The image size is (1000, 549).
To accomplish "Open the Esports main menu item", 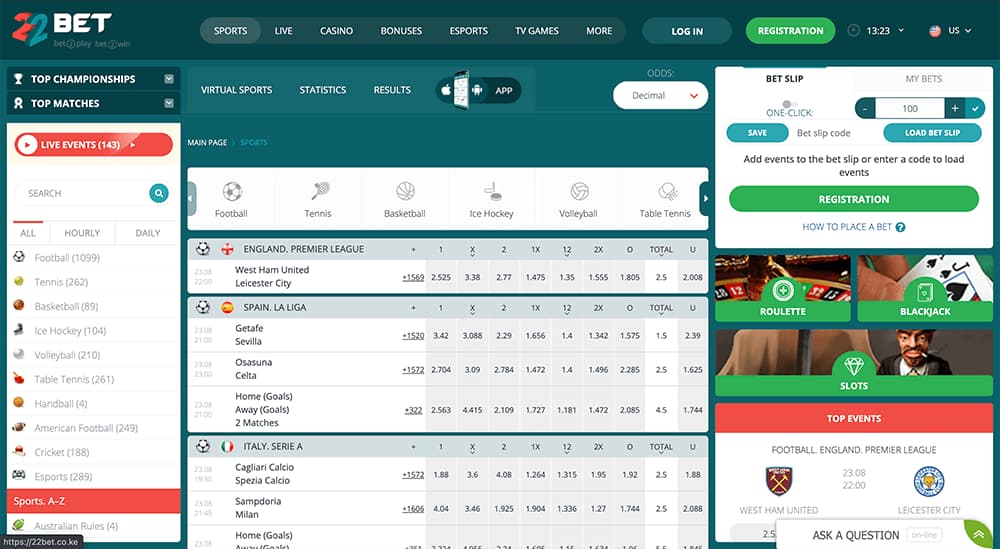I will (469, 31).
